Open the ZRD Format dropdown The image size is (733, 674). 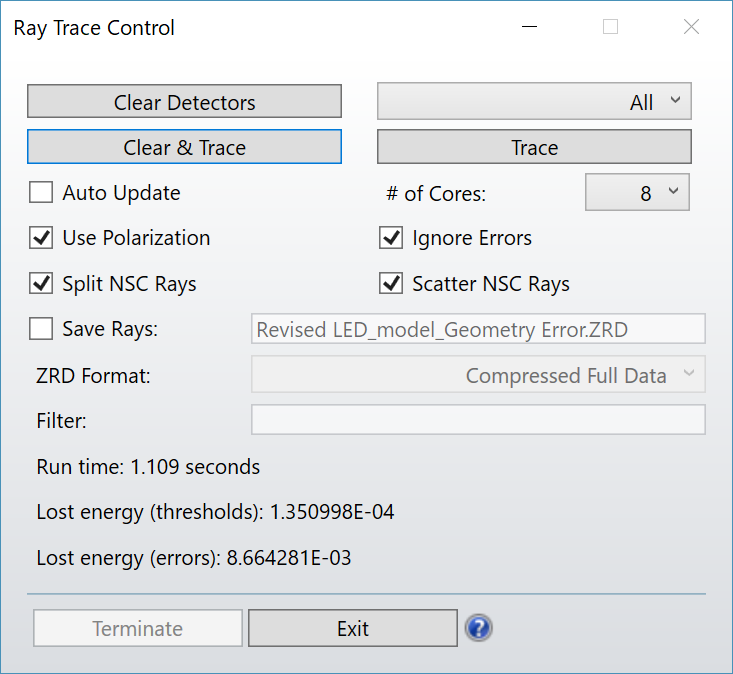pos(478,374)
